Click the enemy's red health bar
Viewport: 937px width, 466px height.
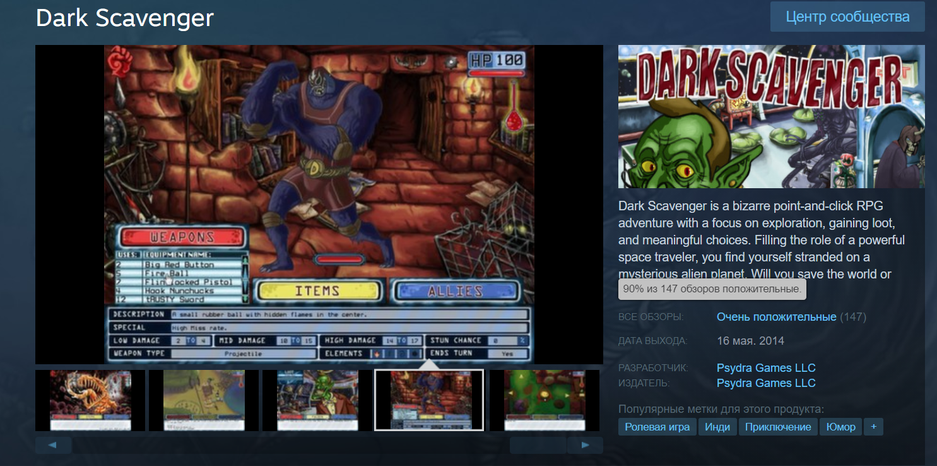[339, 259]
